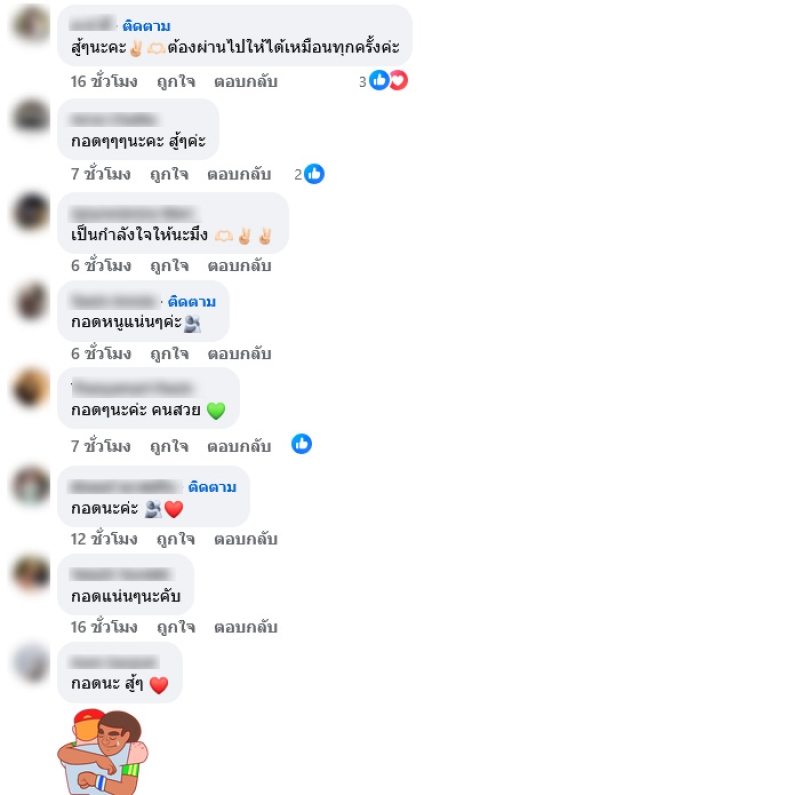This screenshot has height=795, width=800.
Task: Reply to the 'สู้ๆนะคะ' comment with ตอบกลับ
Action: click(245, 82)
